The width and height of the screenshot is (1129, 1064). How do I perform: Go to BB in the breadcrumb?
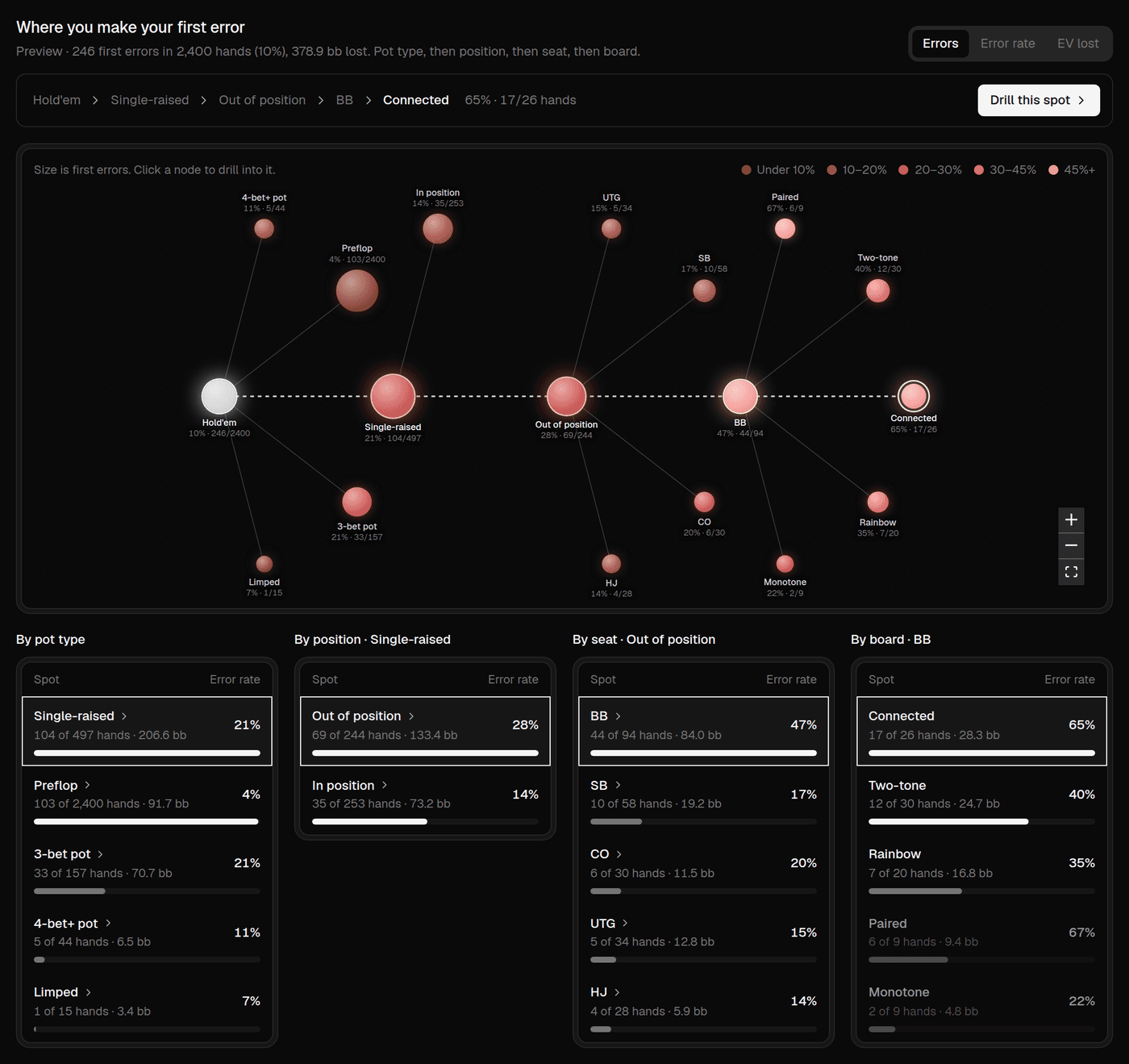(x=344, y=100)
